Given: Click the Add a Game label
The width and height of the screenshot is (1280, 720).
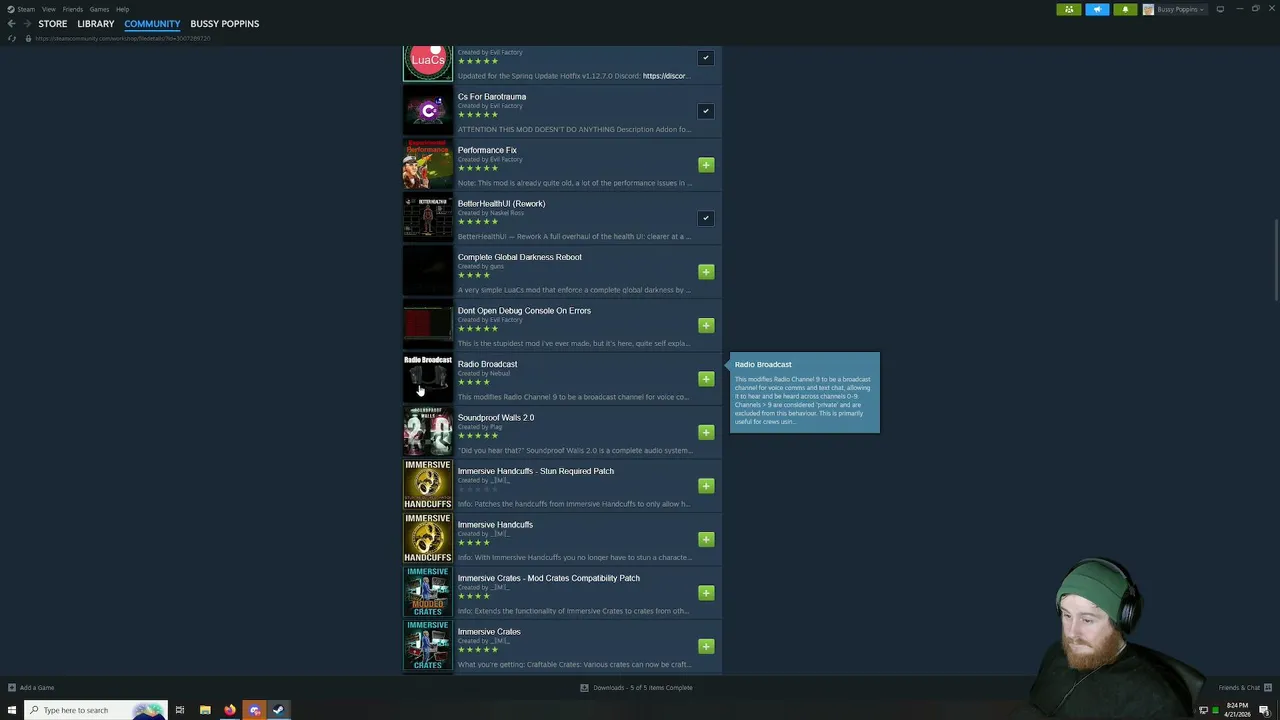Looking at the screenshot, I should [37, 687].
